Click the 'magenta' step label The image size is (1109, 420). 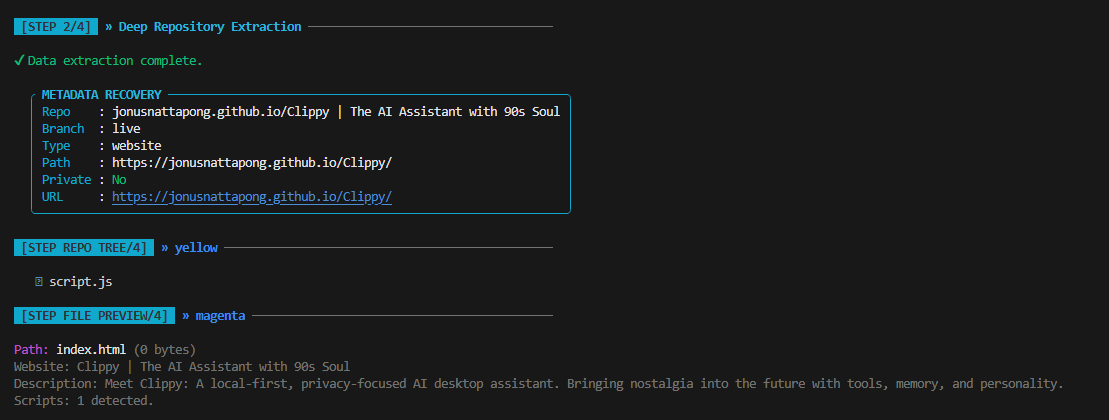(x=221, y=315)
